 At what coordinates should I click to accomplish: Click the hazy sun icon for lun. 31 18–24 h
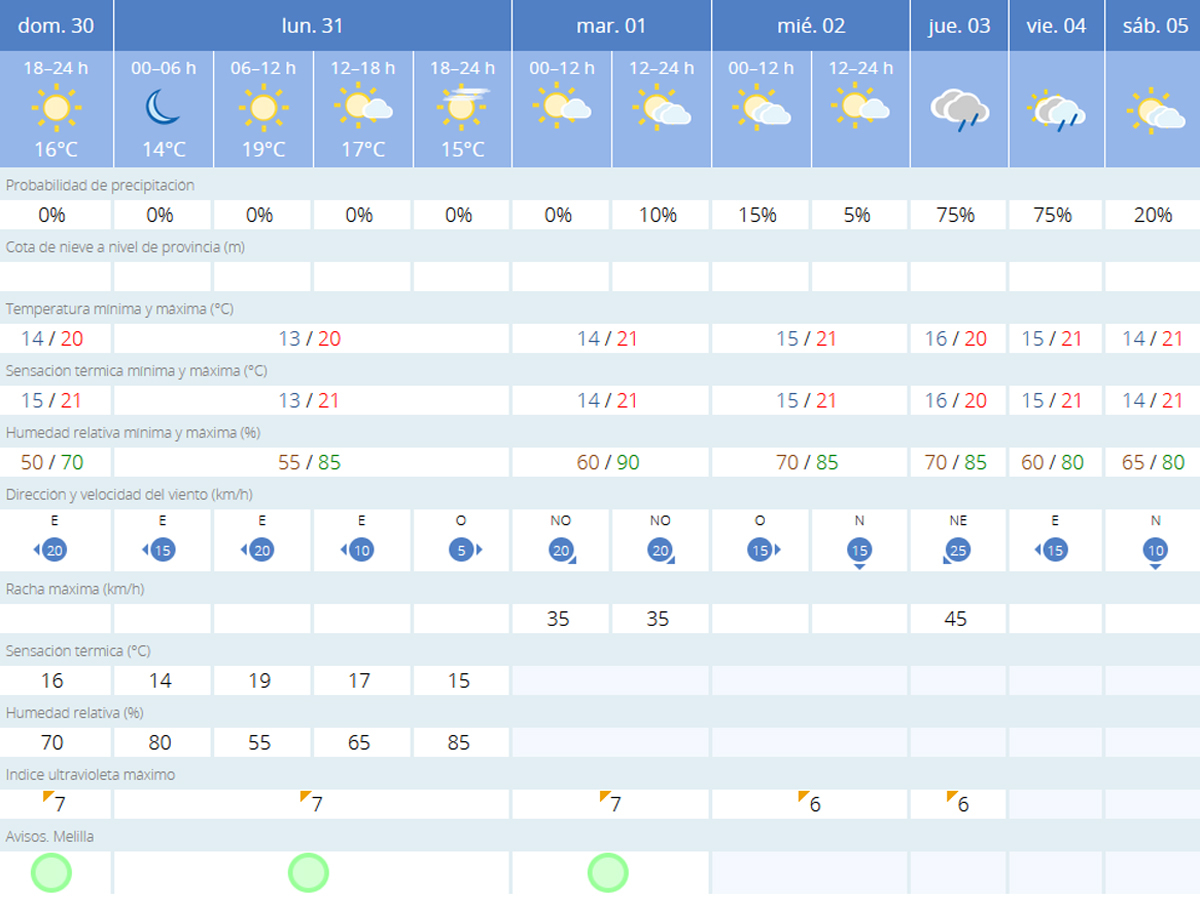pyautogui.click(x=463, y=106)
